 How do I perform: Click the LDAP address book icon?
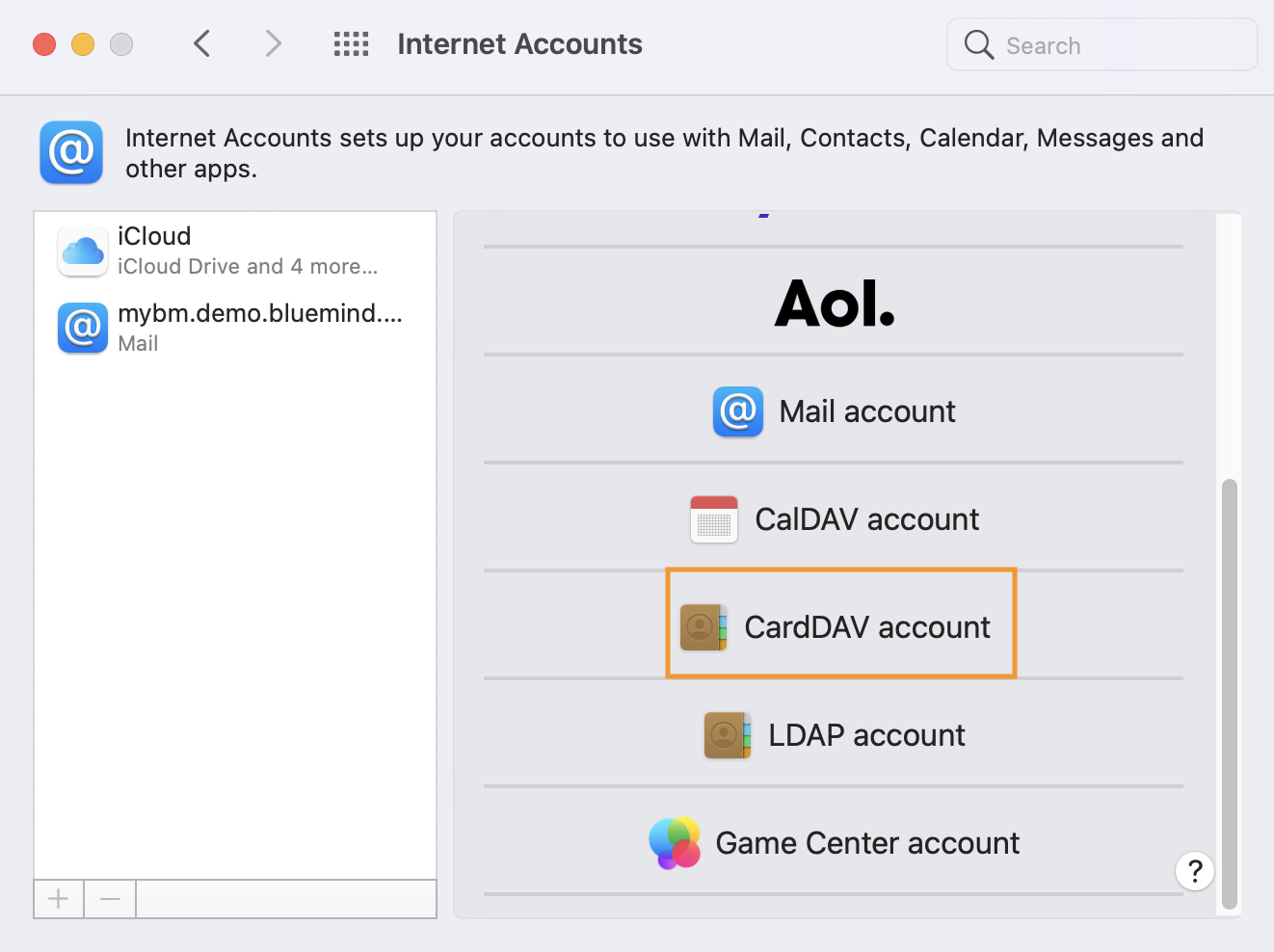[x=727, y=735]
